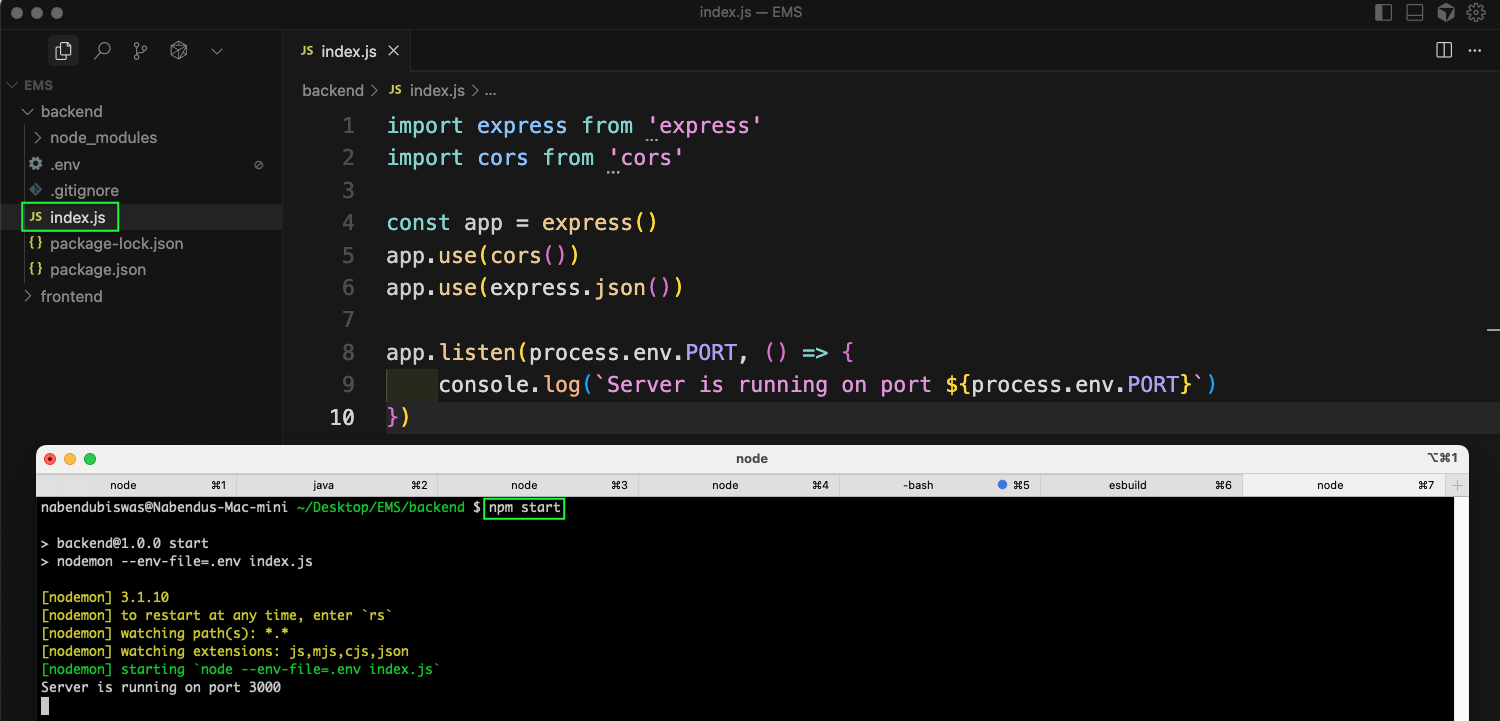This screenshot has height=721, width=1500.
Task: Open the Source Control branch icon
Action: coord(140,50)
